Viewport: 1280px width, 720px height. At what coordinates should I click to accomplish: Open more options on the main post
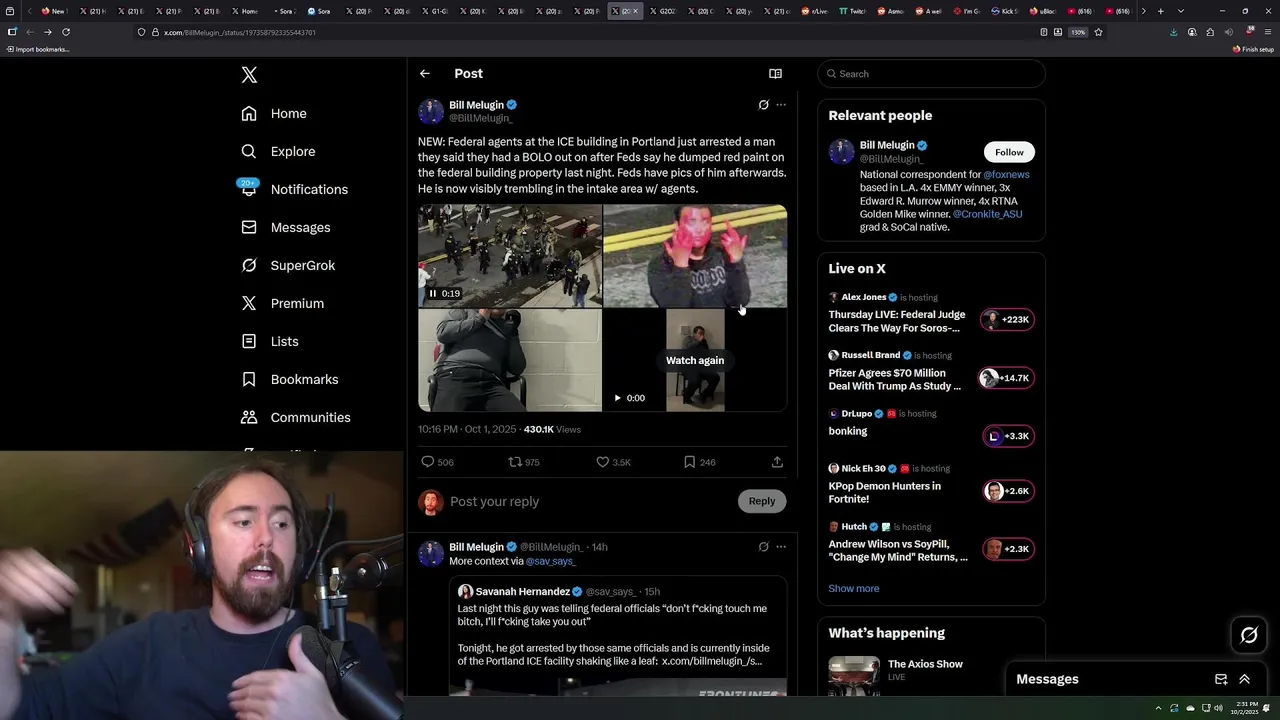781,104
